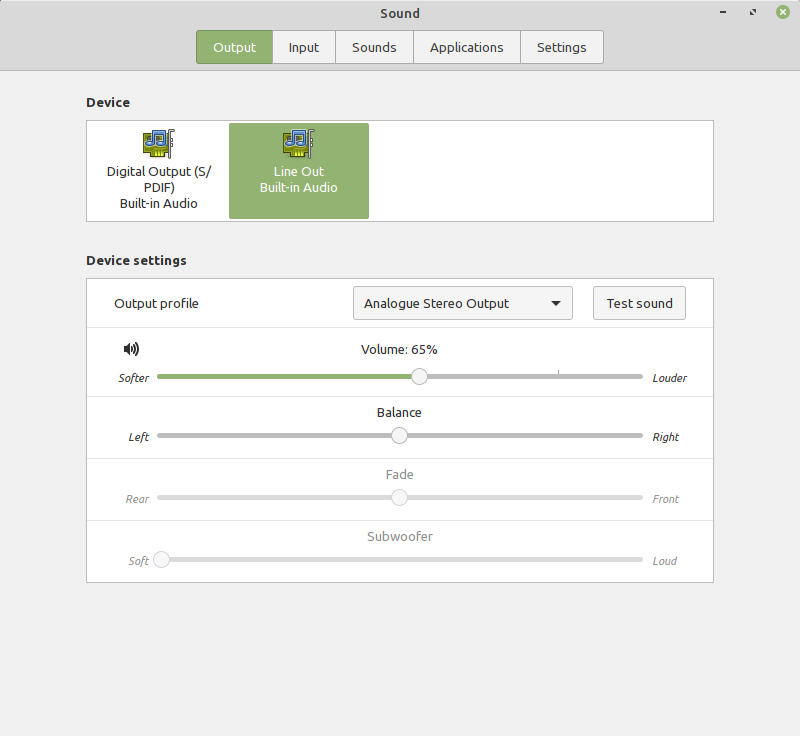Screen dimensions: 800x736
Task: Switch to the Settings tab
Action: coord(562,47)
